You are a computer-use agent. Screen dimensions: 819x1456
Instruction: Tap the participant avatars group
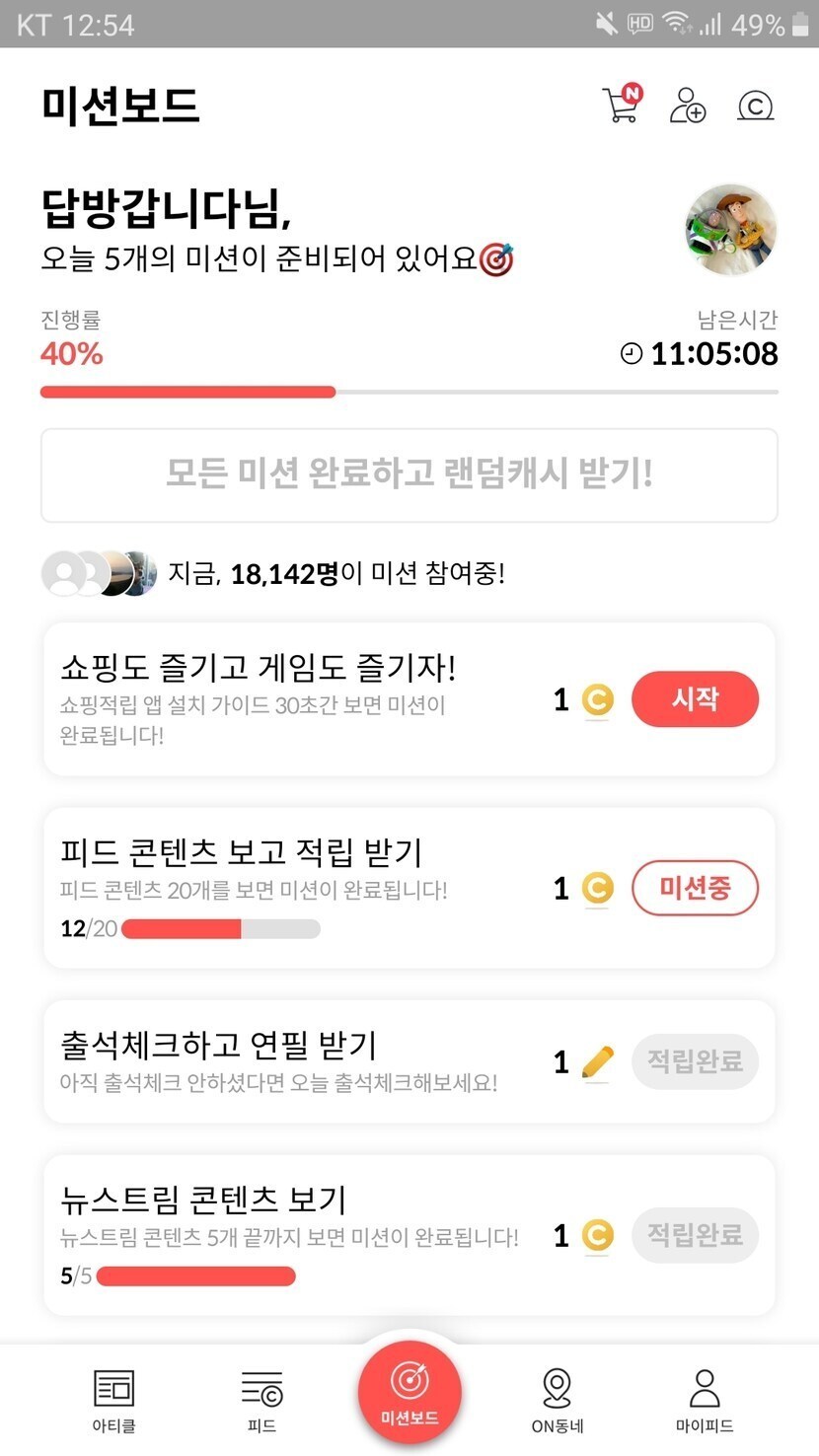pos(99,573)
